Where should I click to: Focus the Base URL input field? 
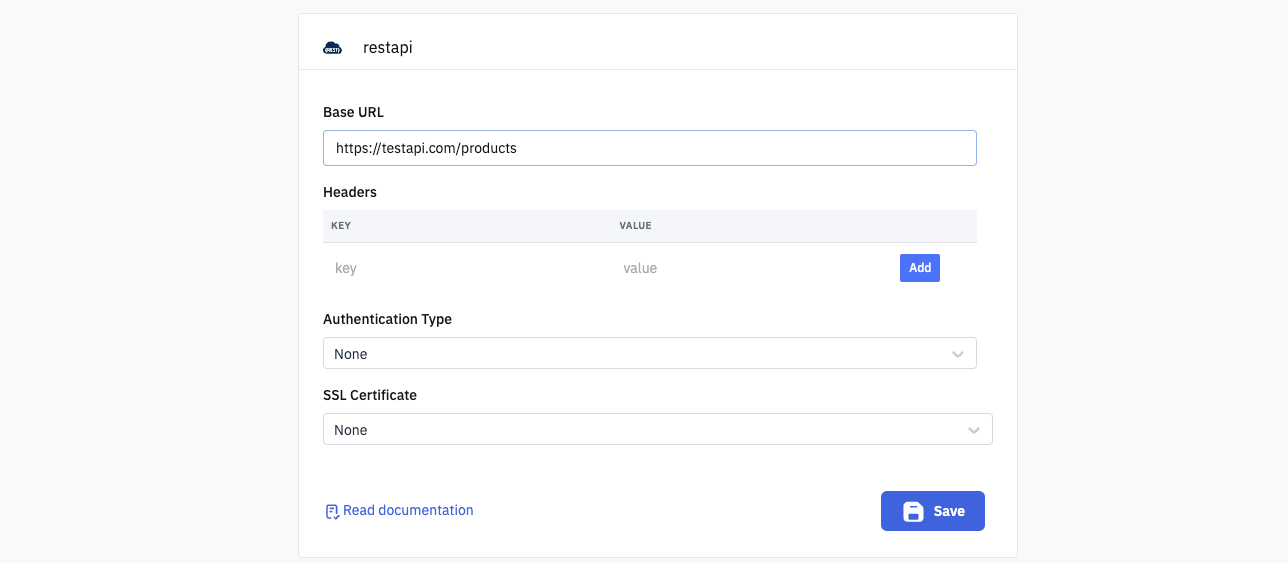(x=649, y=148)
